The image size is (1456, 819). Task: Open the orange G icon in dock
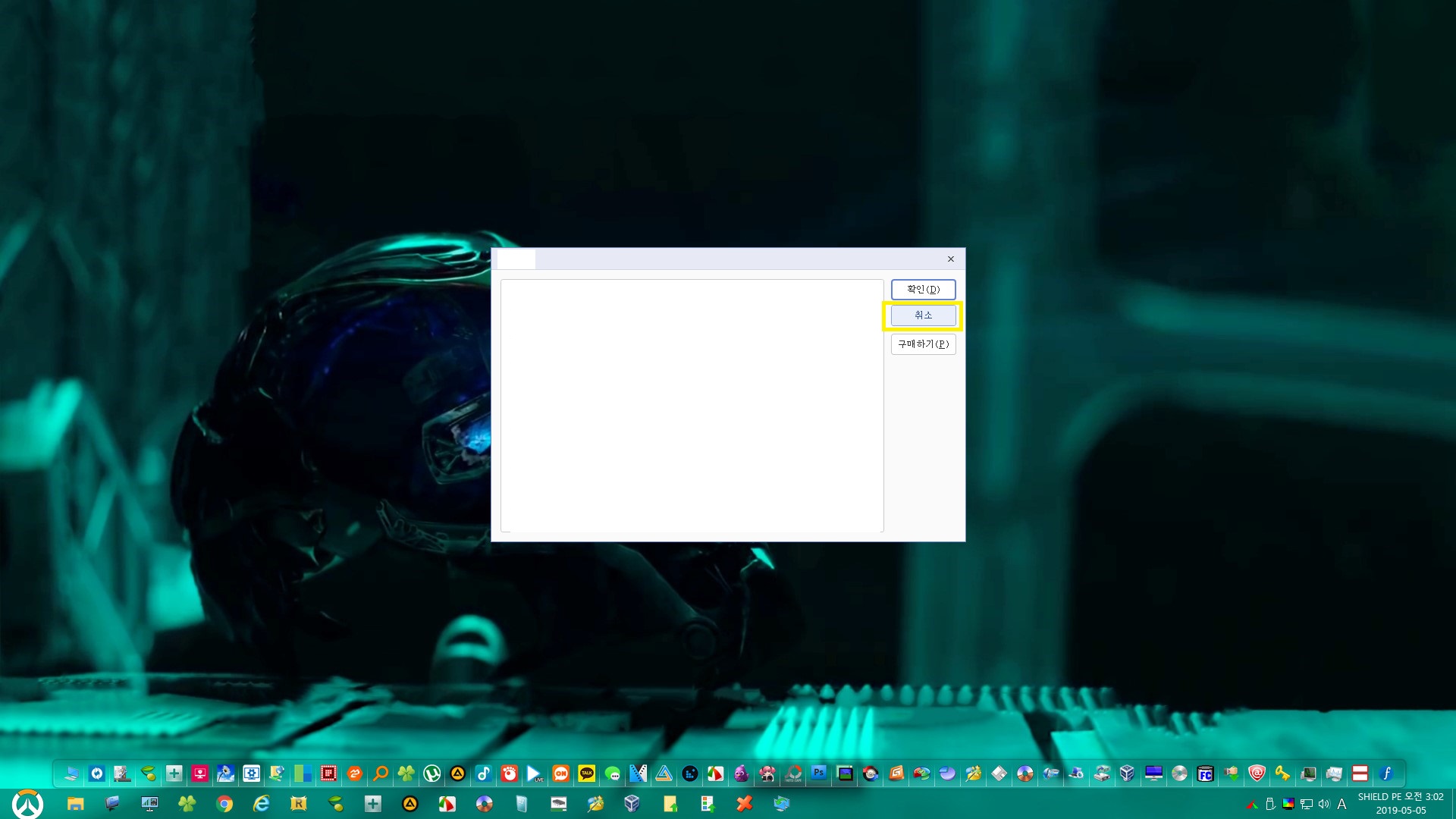pyautogui.click(x=896, y=773)
